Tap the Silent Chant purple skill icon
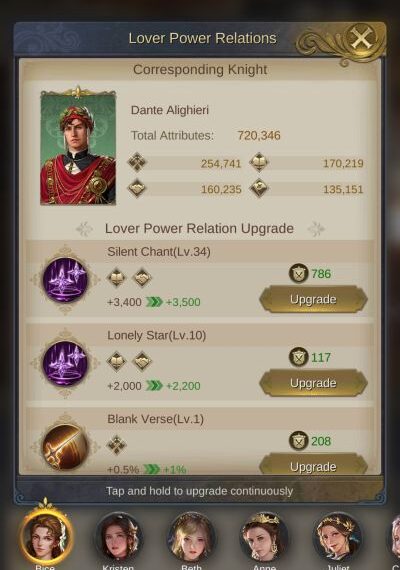Image resolution: width=400 pixels, height=570 pixels. pyautogui.click(x=65, y=280)
